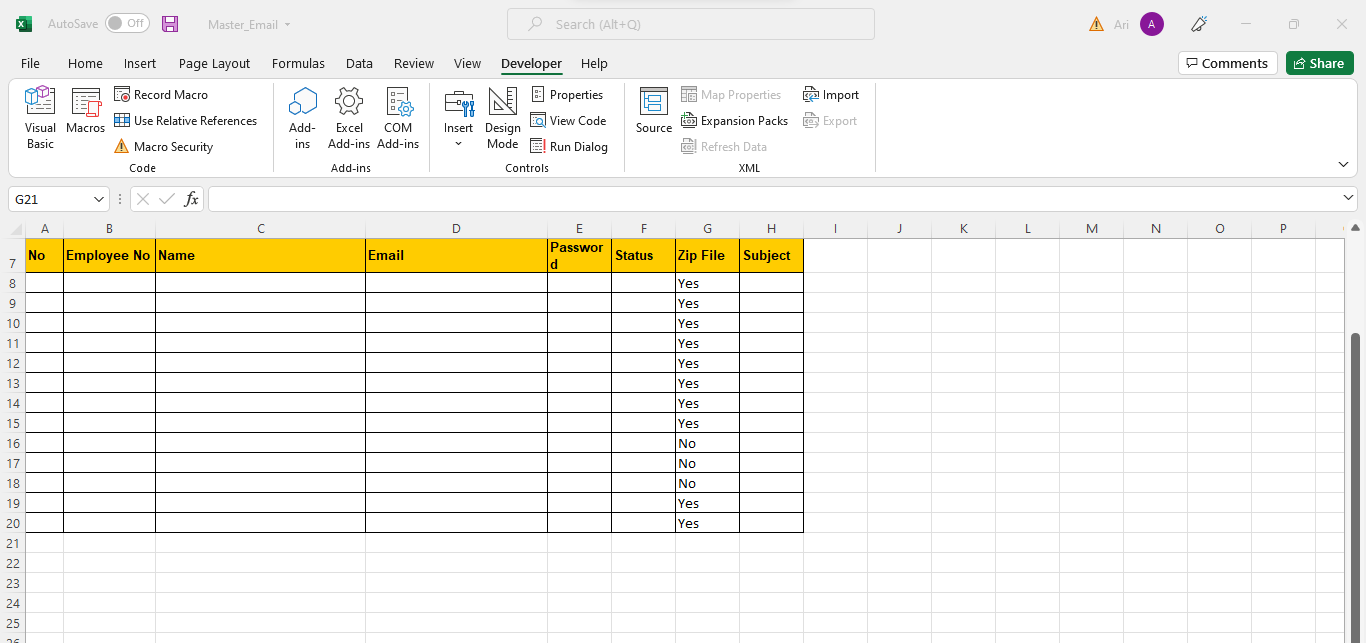Image resolution: width=1366 pixels, height=643 pixels.
Task: Click the pen Coming Soon icon
Action: point(1200,24)
